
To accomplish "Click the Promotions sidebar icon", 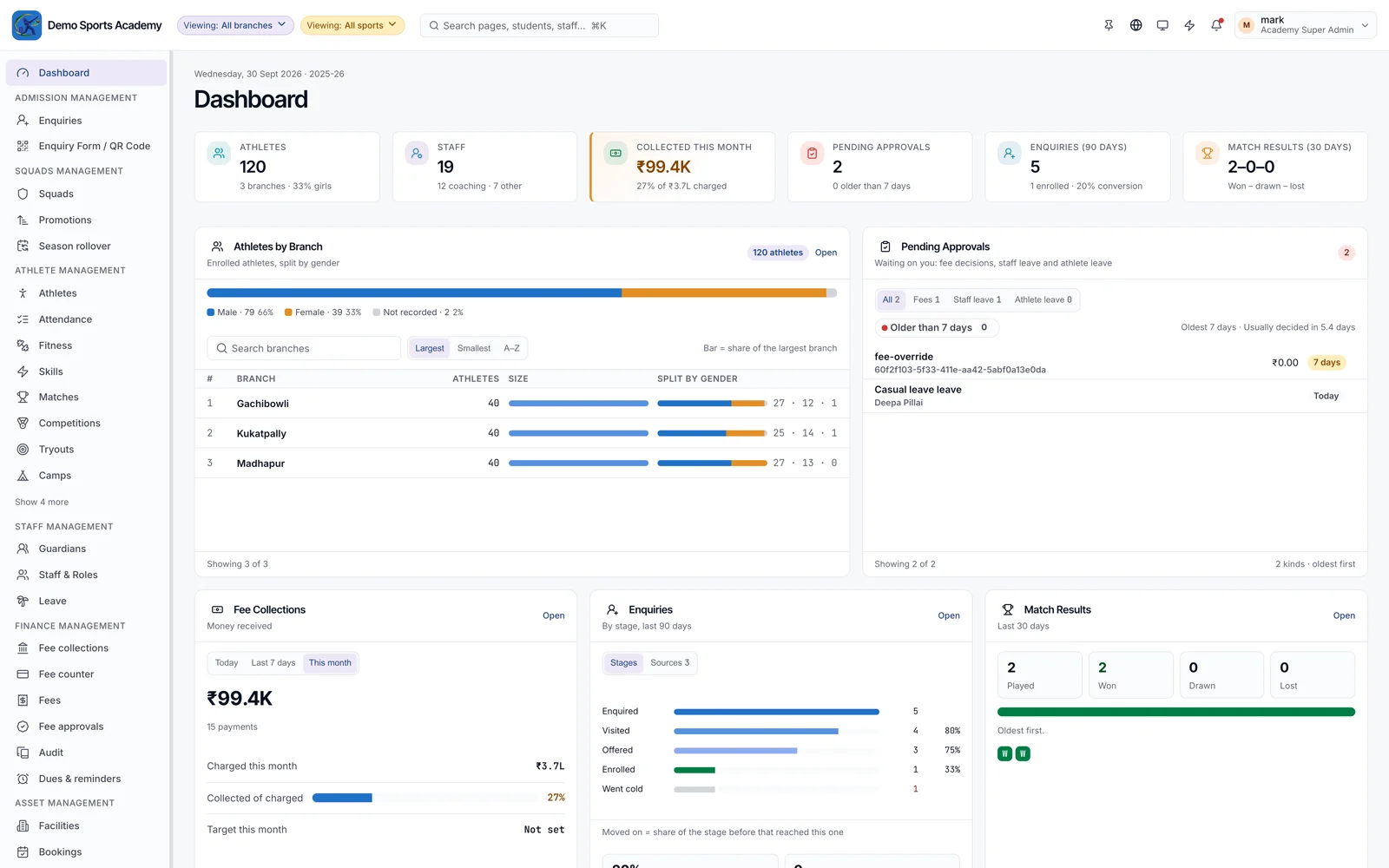I will 23,220.
